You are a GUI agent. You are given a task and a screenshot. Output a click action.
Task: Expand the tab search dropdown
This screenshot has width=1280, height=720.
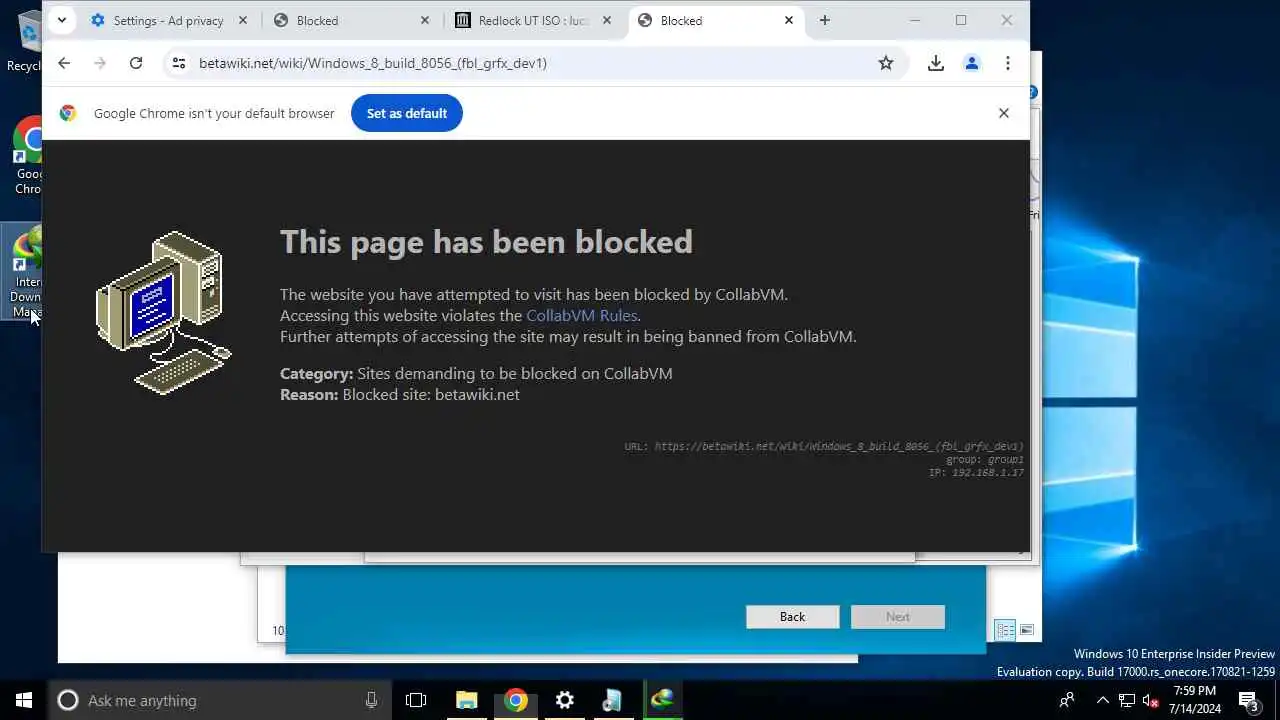click(62, 20)
